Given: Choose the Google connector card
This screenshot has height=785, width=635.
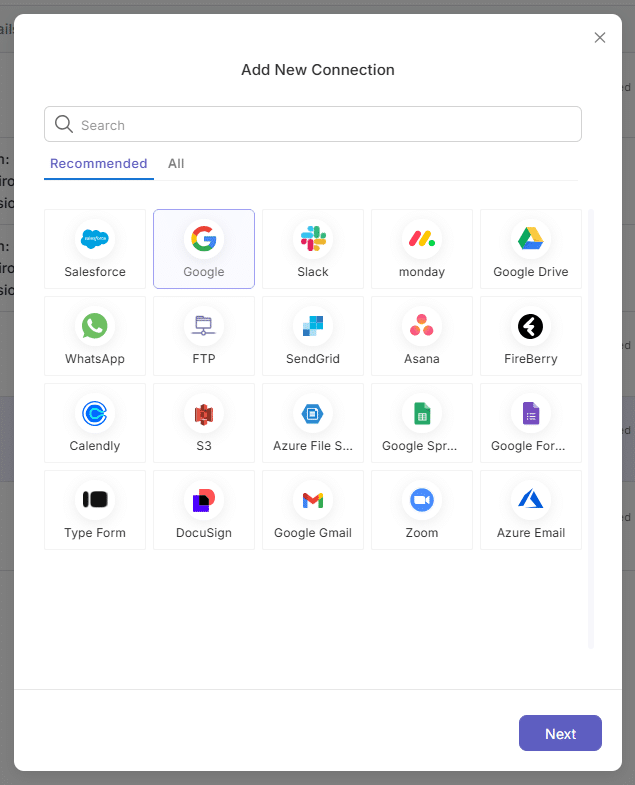Looking at the screenshot, I should click(204, 249).
